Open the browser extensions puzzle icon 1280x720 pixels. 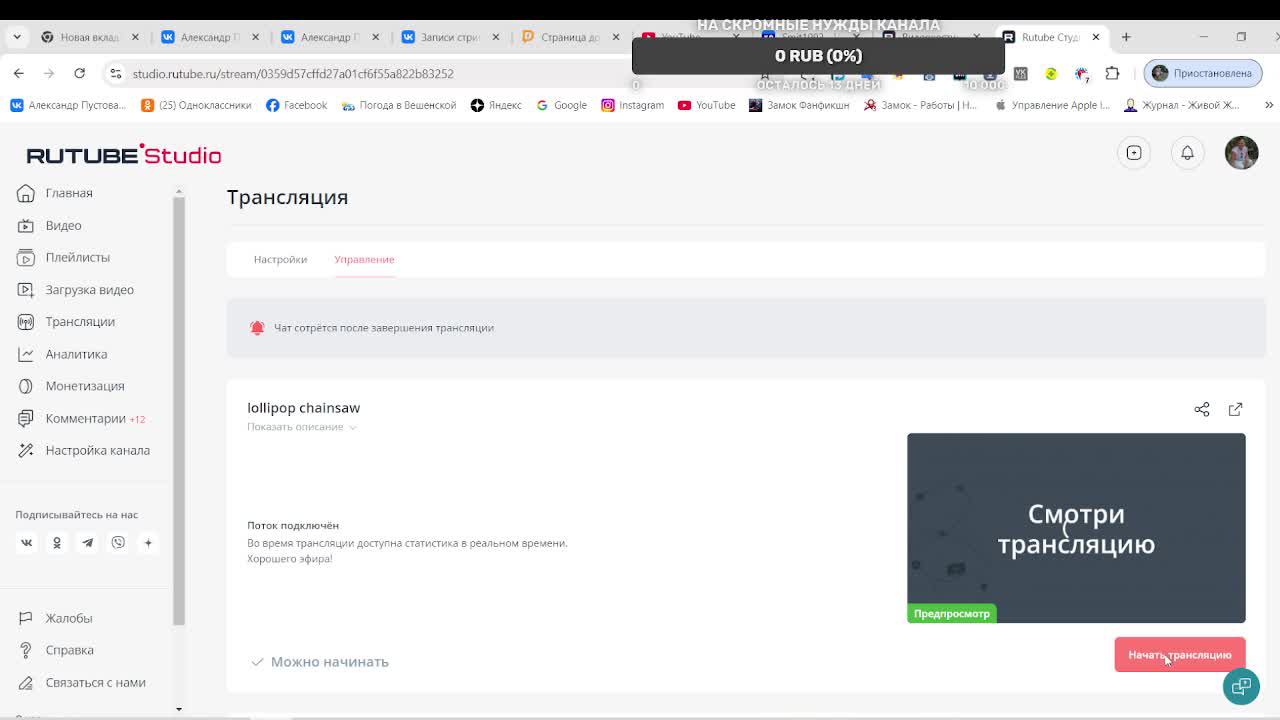[1112, 74]
